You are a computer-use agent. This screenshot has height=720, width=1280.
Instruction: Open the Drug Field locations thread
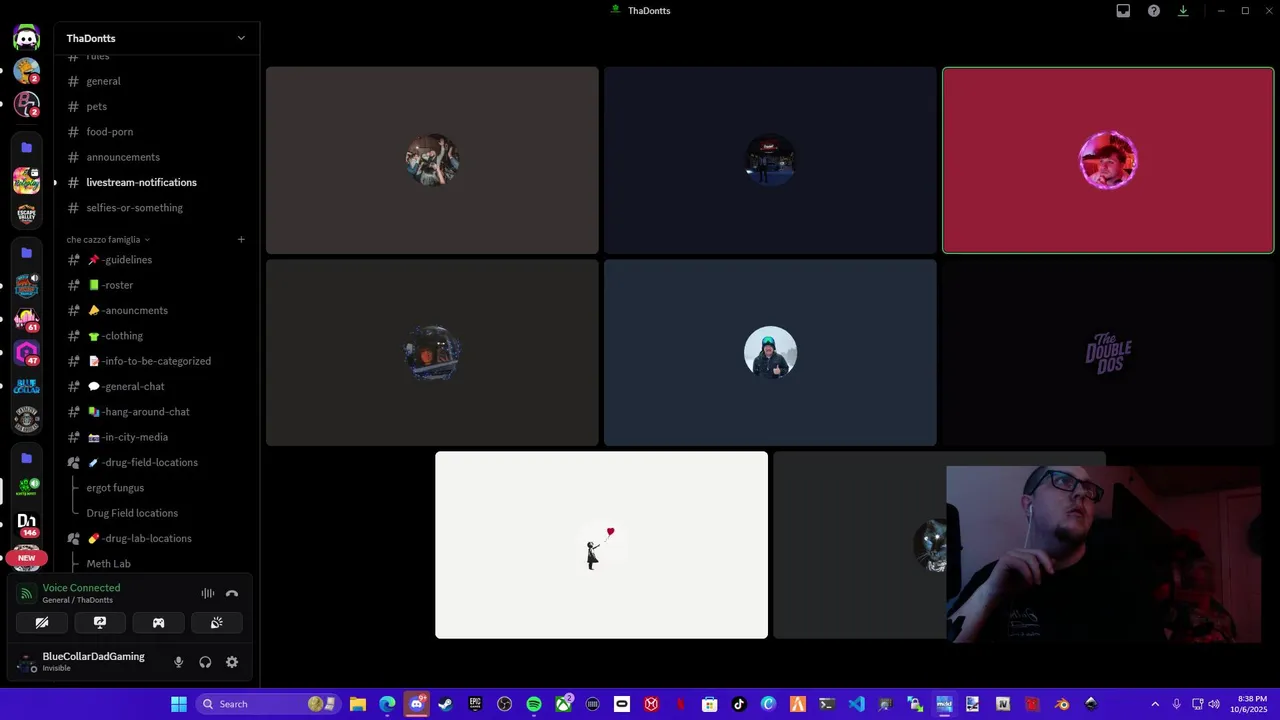[132, 513]
